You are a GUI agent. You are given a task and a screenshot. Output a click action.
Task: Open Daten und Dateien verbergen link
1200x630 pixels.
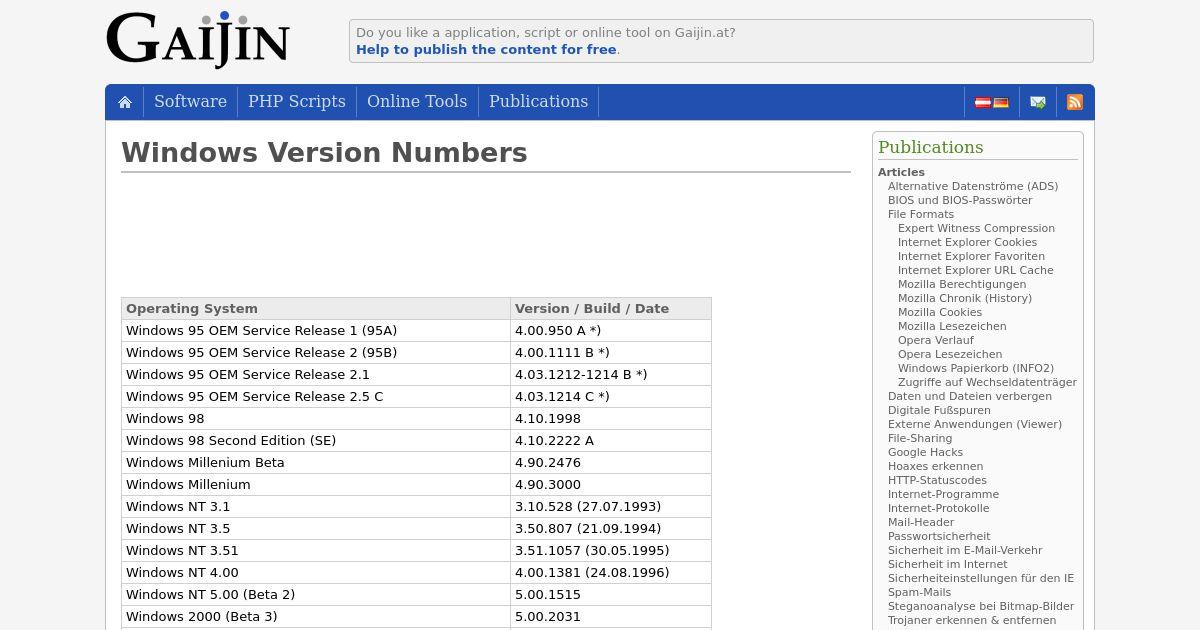pos(970,396)
